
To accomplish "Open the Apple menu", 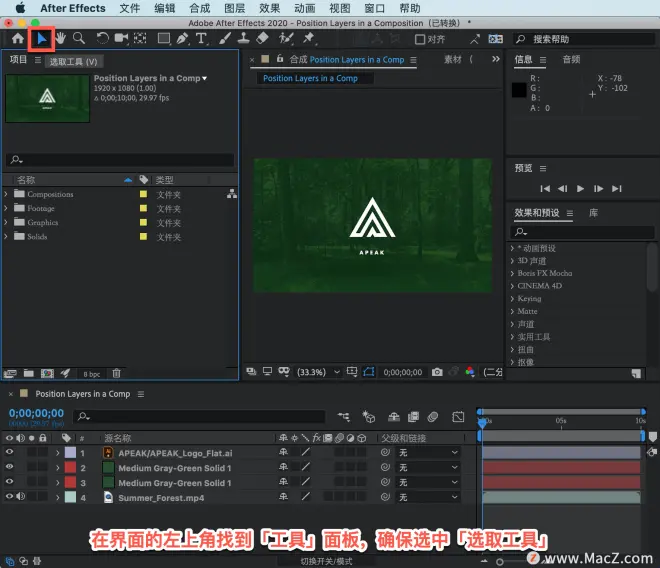I will point(19,8).
